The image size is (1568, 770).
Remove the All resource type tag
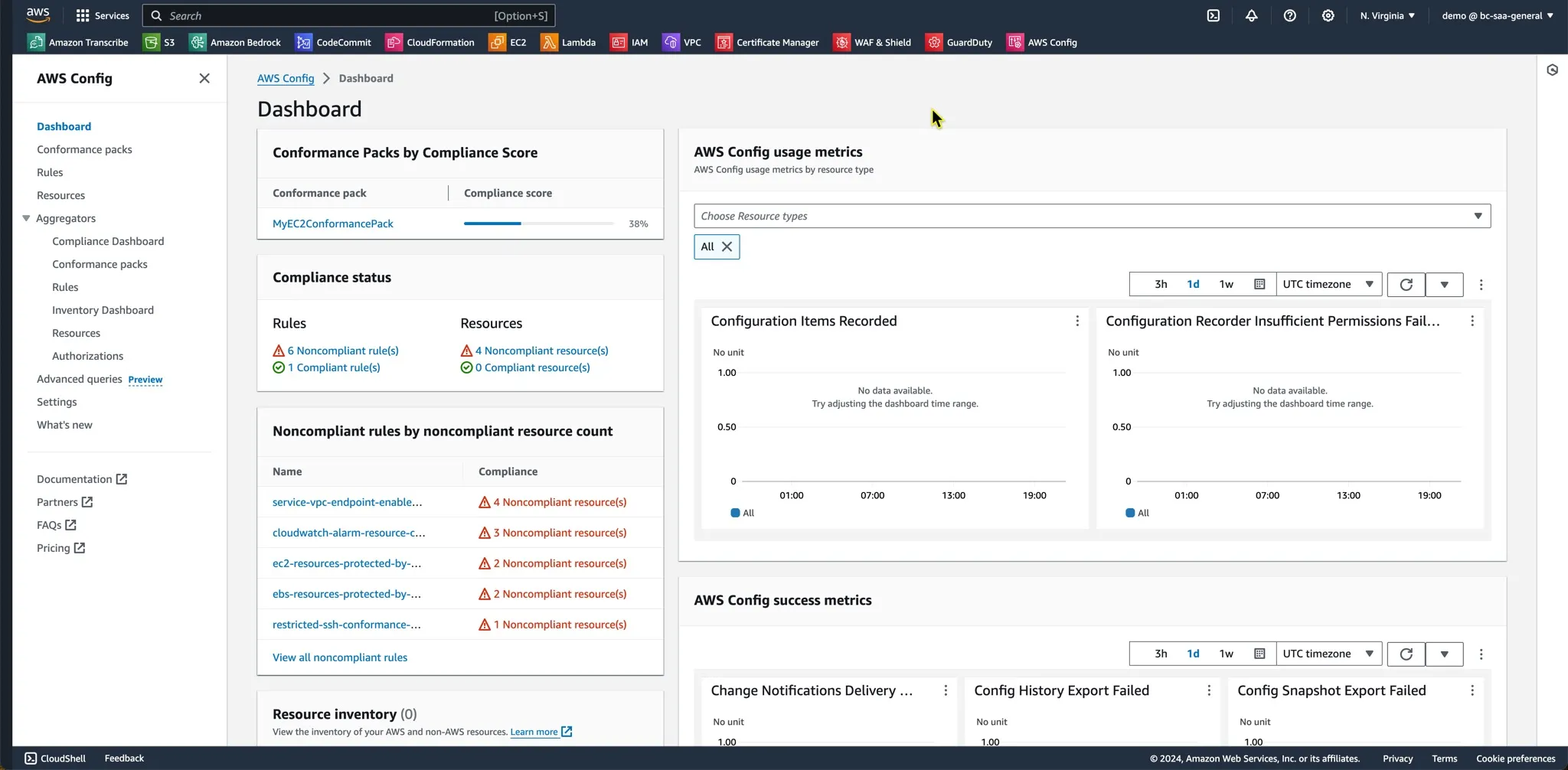pos(727,246)
